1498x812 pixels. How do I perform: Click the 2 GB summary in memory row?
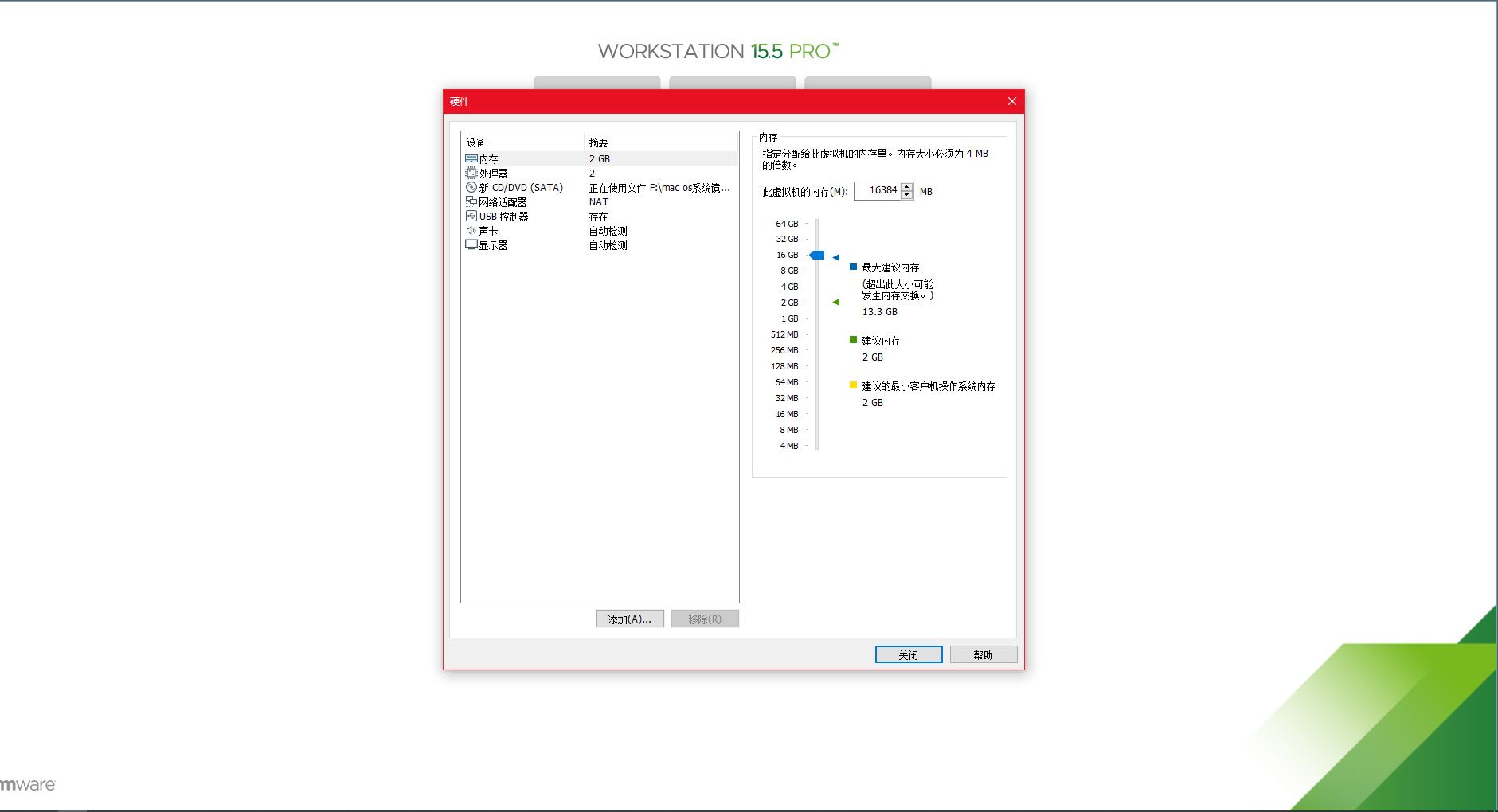coord(600,159)
